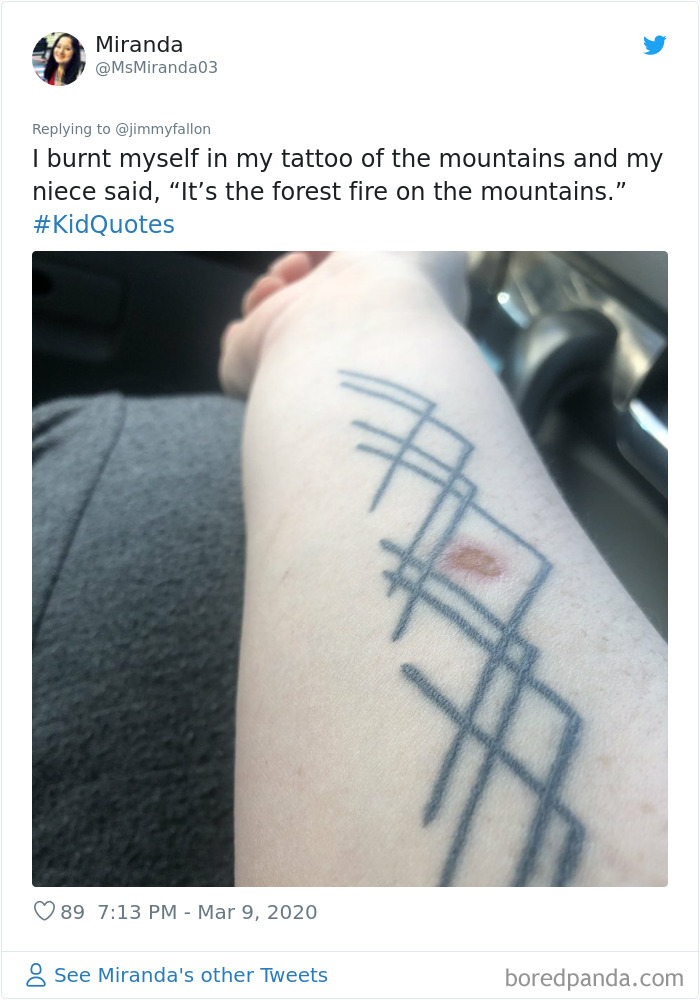The width and height of the screenshot is (700, 1000).
Task: Open the Miranda display name
Action: coord(139,44)
